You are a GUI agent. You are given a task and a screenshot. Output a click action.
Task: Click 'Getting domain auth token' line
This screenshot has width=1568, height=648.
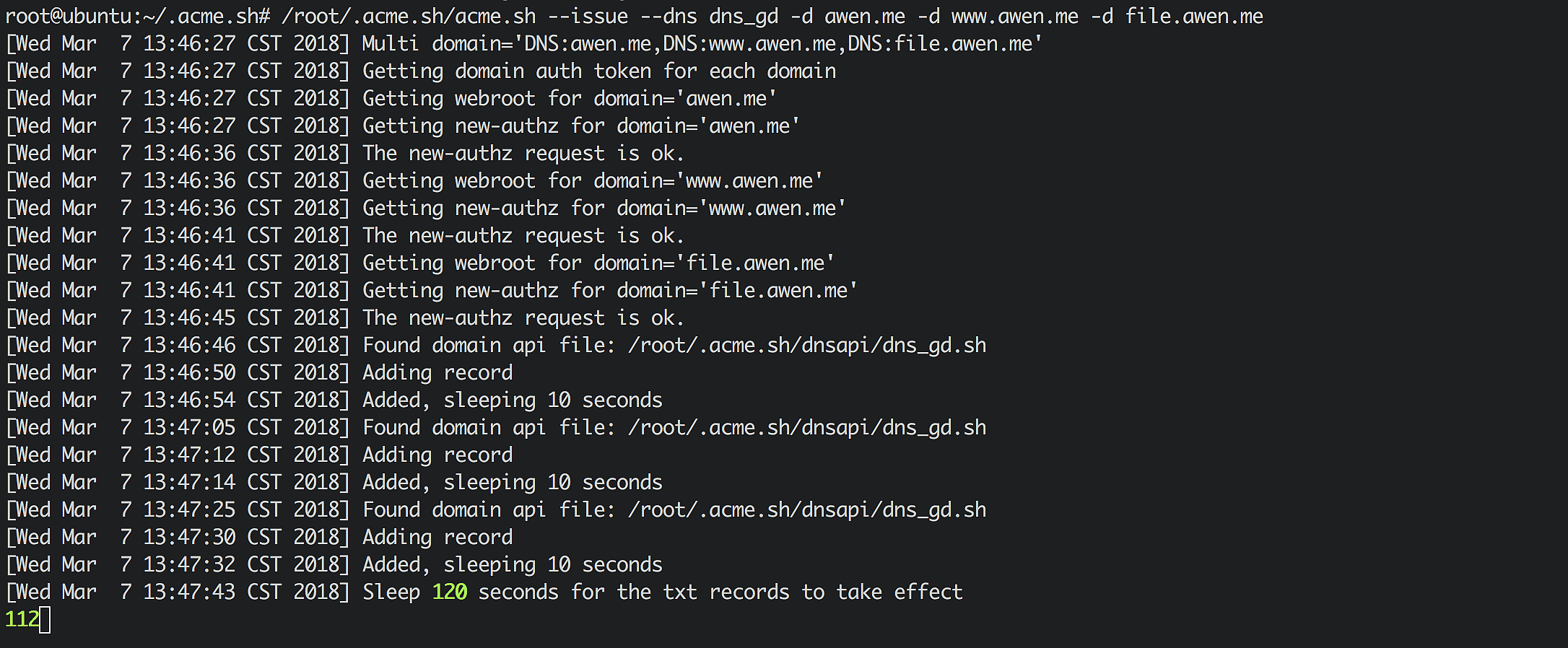click(599, 71)
